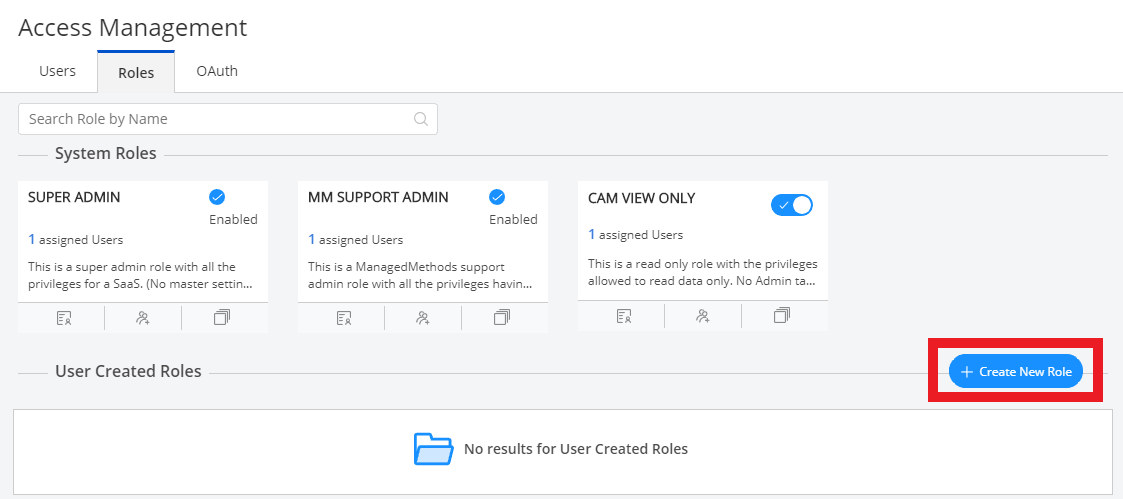Duplicate the CAM VIEW ONLY role
This screenshot has height=499, width=1123.
click(782, 316)
